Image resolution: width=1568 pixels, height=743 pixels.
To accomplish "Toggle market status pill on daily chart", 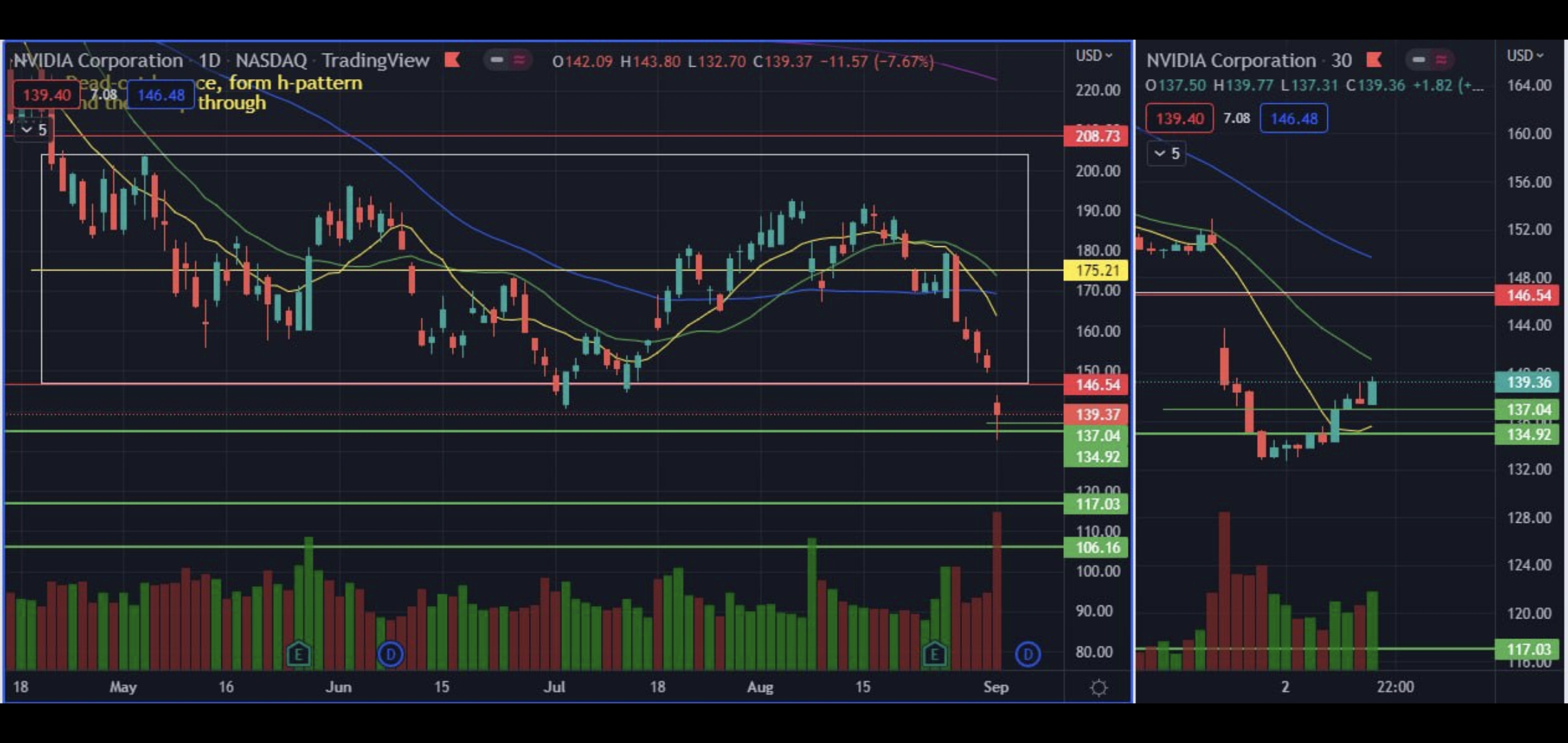I will click(x=497, y=61).
